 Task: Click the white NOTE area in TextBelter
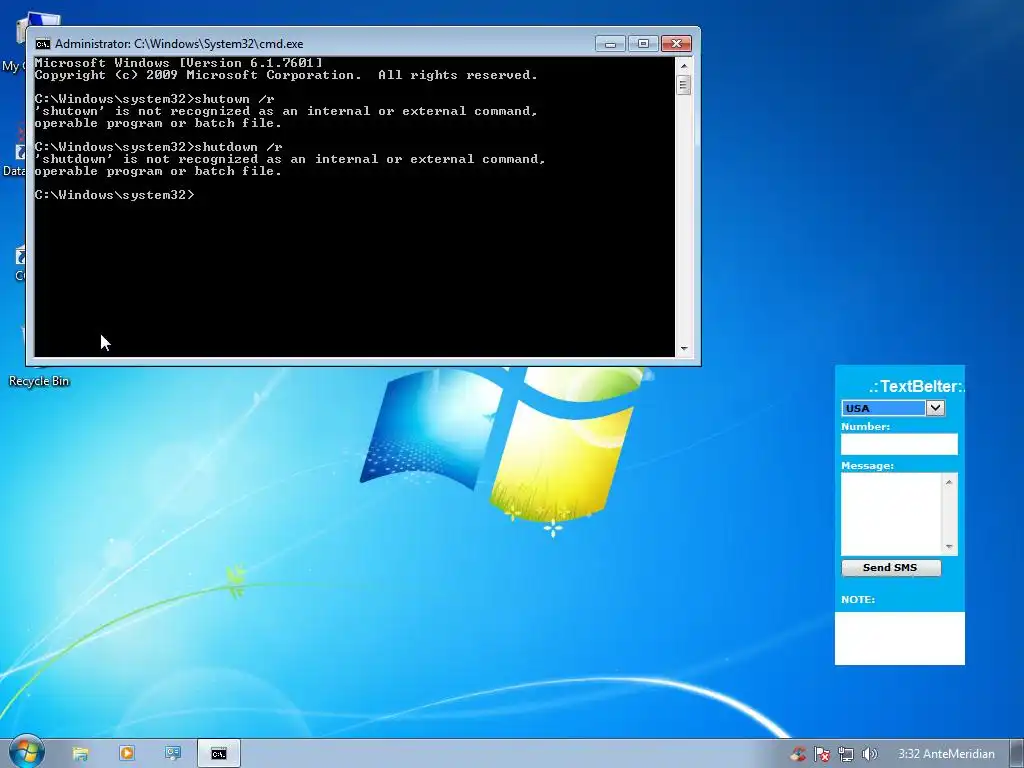(x=899, y=638)
